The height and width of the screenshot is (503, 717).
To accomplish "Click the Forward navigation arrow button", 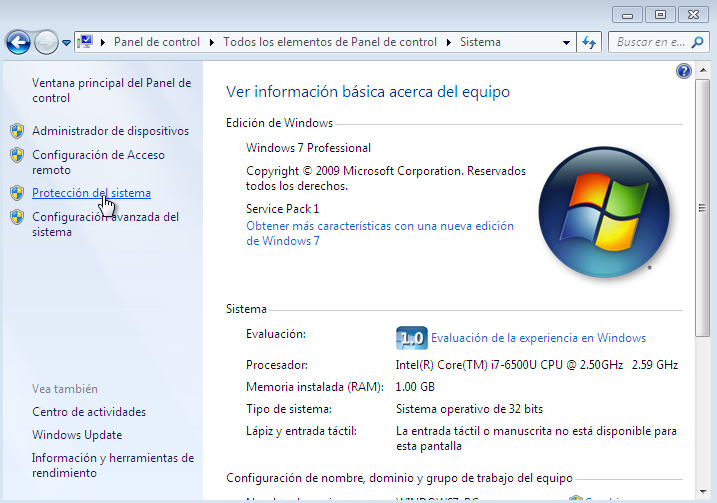I will click(x=46, y=43).
